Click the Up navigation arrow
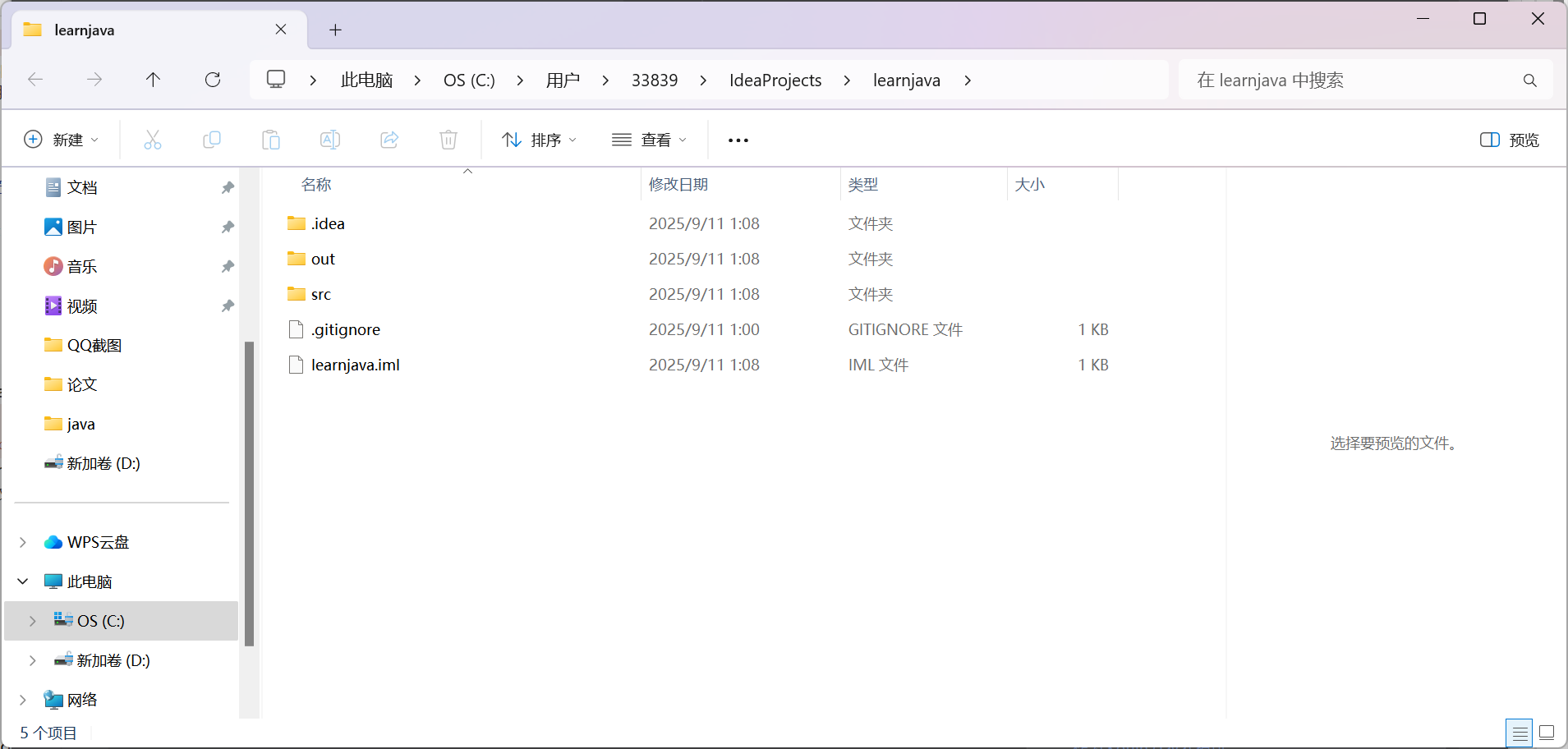The image size is (1568, 749). pos(153,79)
